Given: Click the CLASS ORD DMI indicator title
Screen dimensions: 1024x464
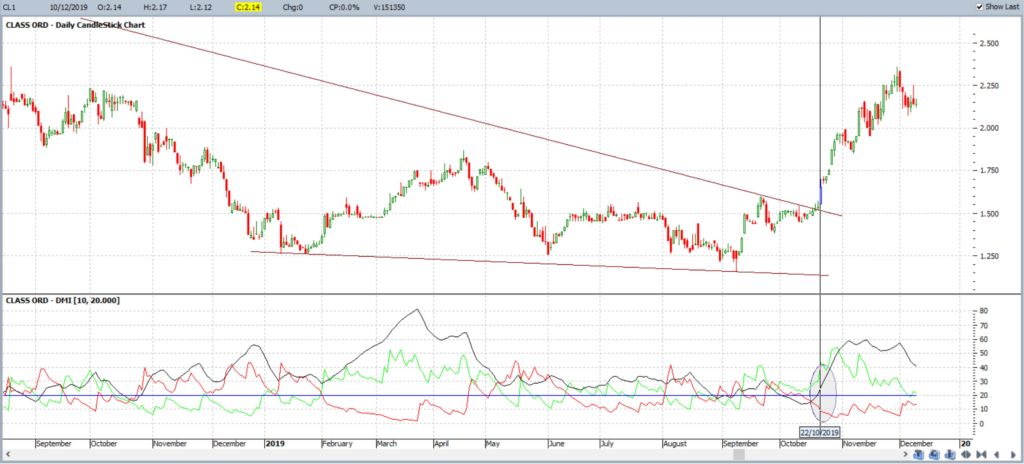Looking at the screenshot, I should tap(62, 300).
